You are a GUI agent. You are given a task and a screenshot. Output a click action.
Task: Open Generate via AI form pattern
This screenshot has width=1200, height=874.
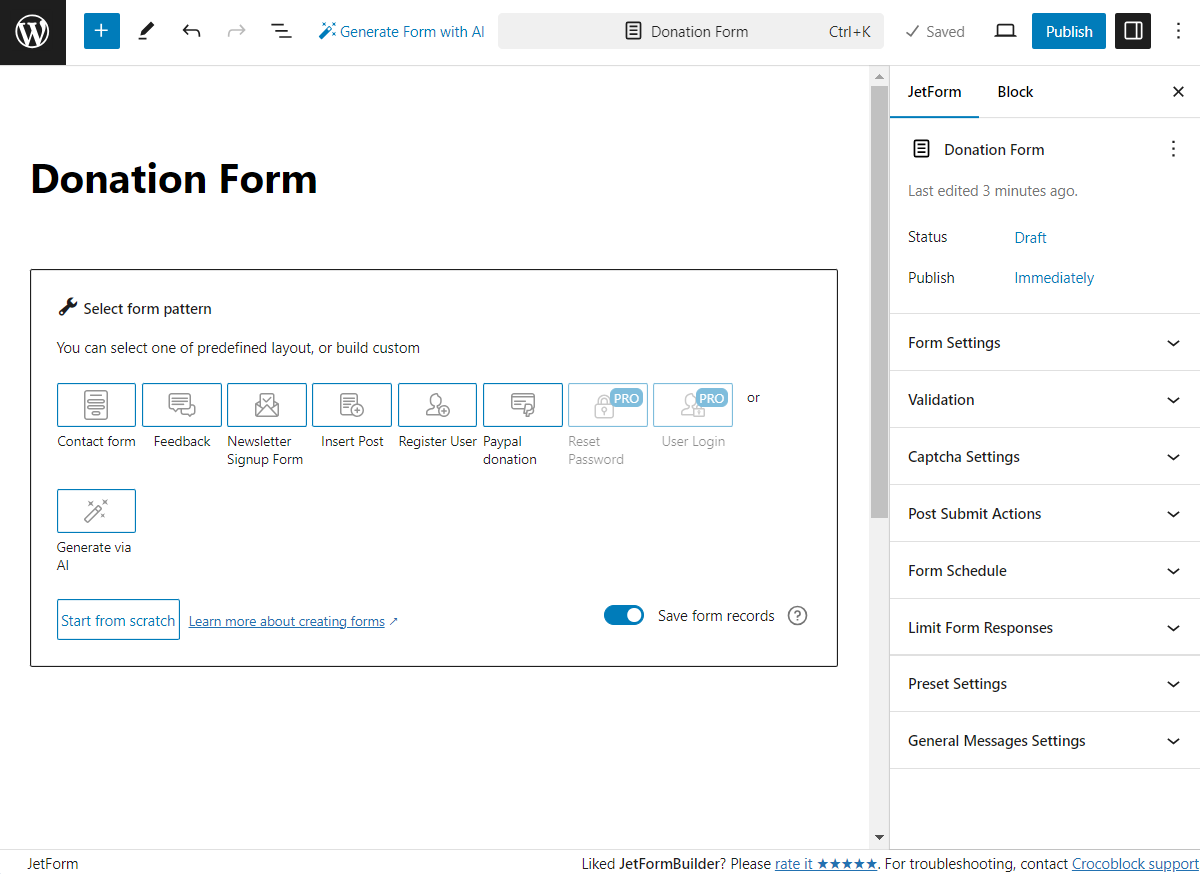[96, 511]
